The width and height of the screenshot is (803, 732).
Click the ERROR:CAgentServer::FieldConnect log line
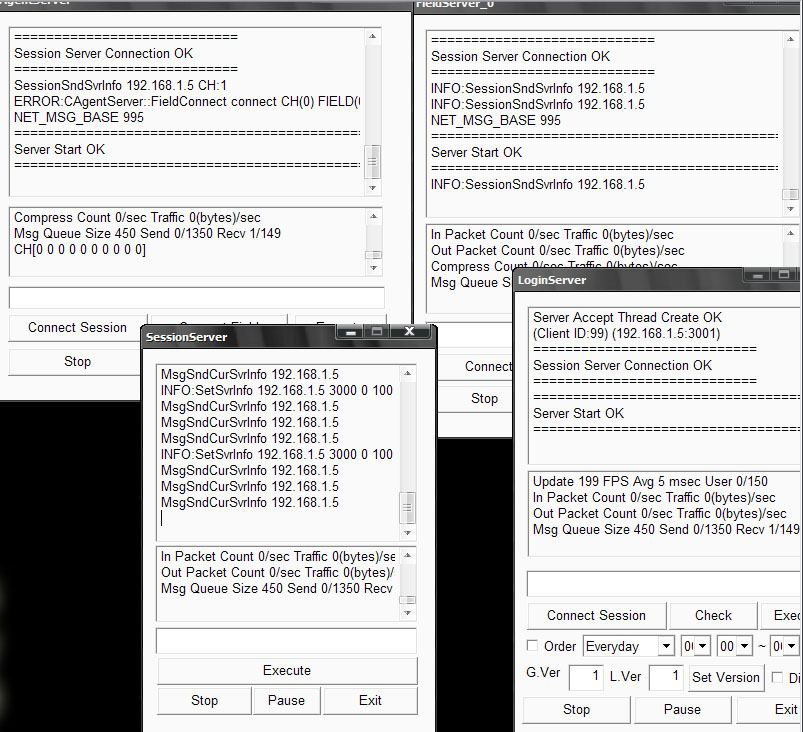(x=187, y=101)
